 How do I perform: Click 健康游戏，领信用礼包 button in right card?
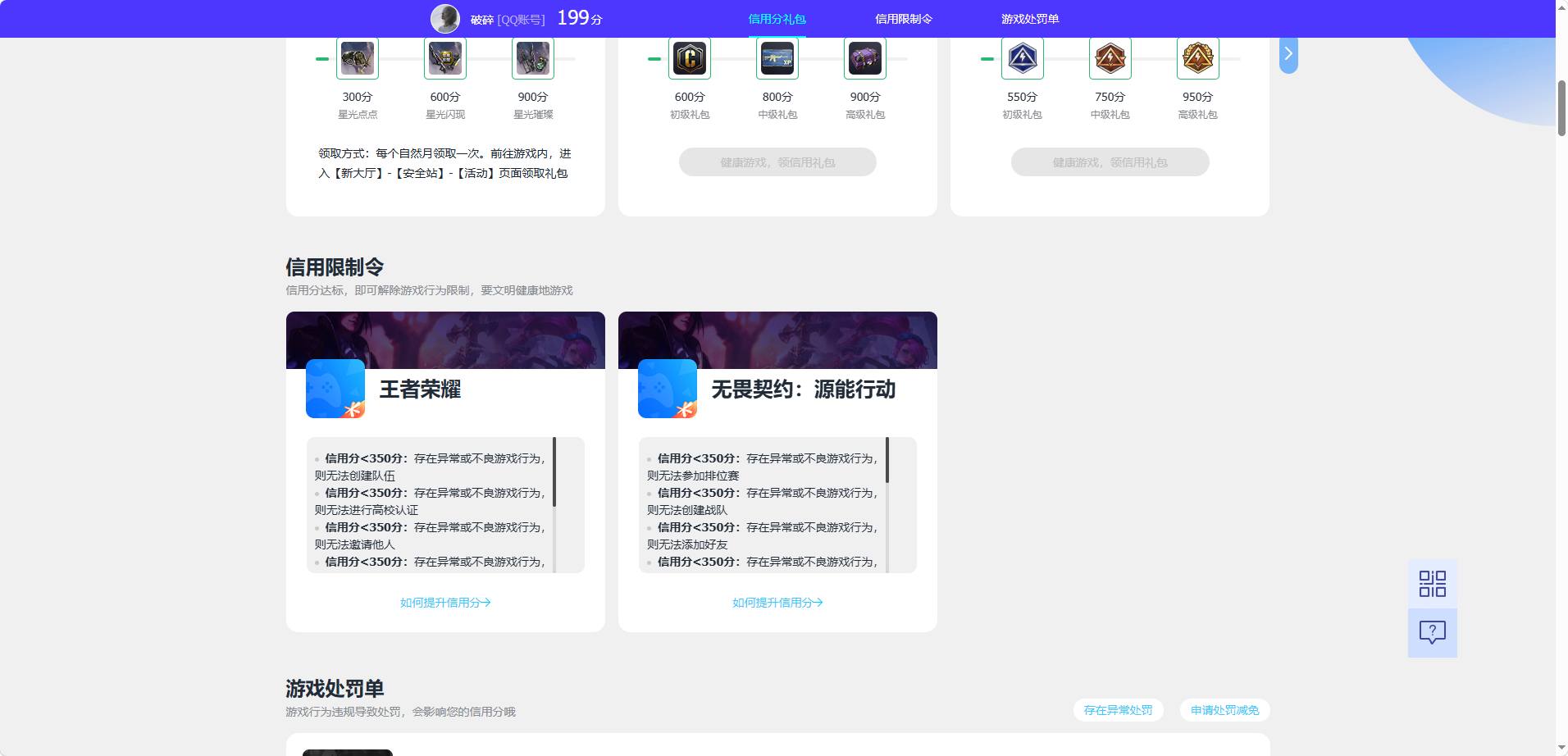point(1110,162)
